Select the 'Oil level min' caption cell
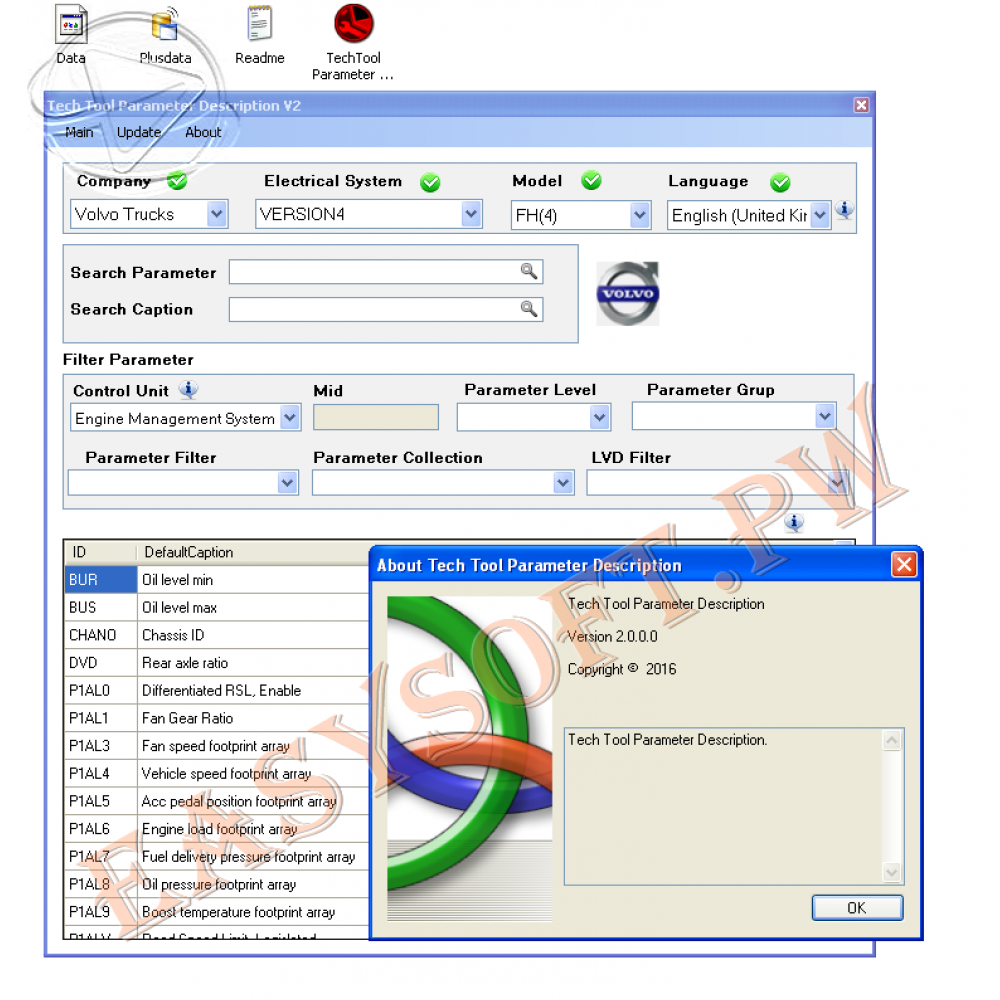 coord(253,579)
